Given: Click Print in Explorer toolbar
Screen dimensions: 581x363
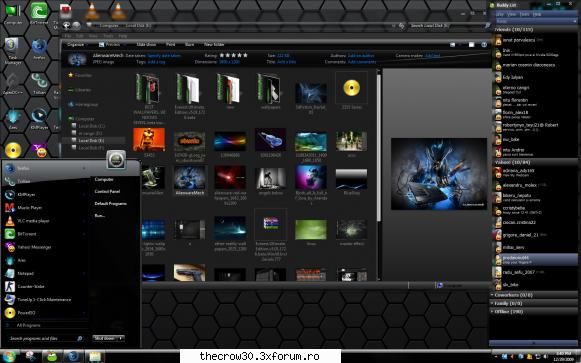Looking at the screenshot, I should 170,44.
